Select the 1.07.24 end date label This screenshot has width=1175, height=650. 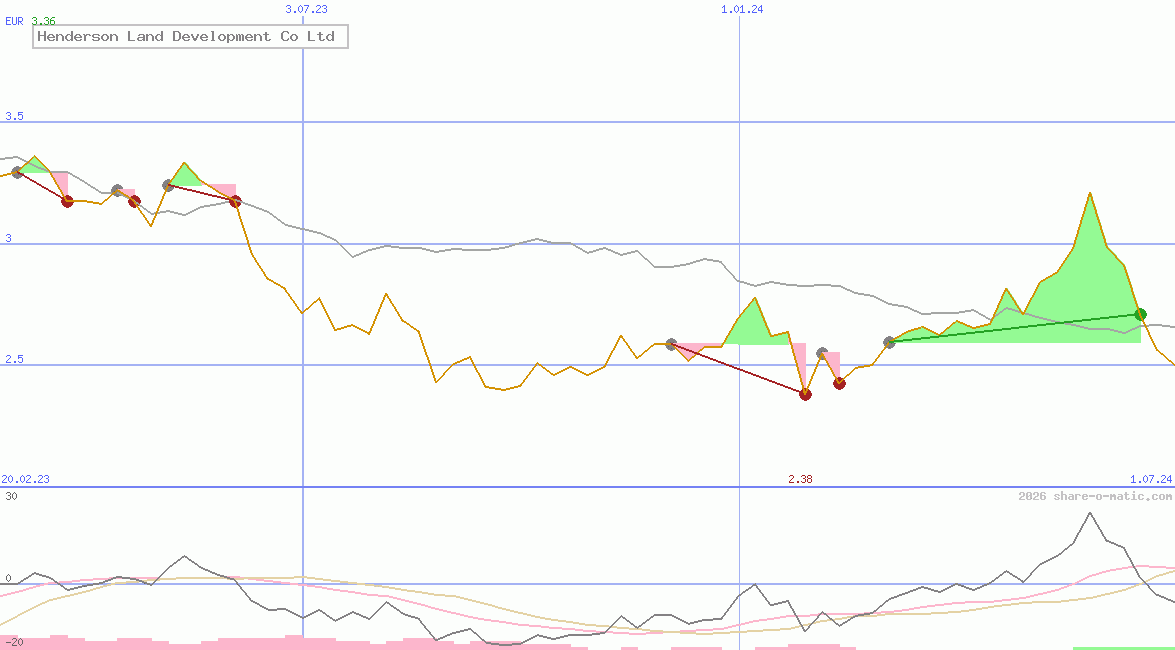(1150, 479)
